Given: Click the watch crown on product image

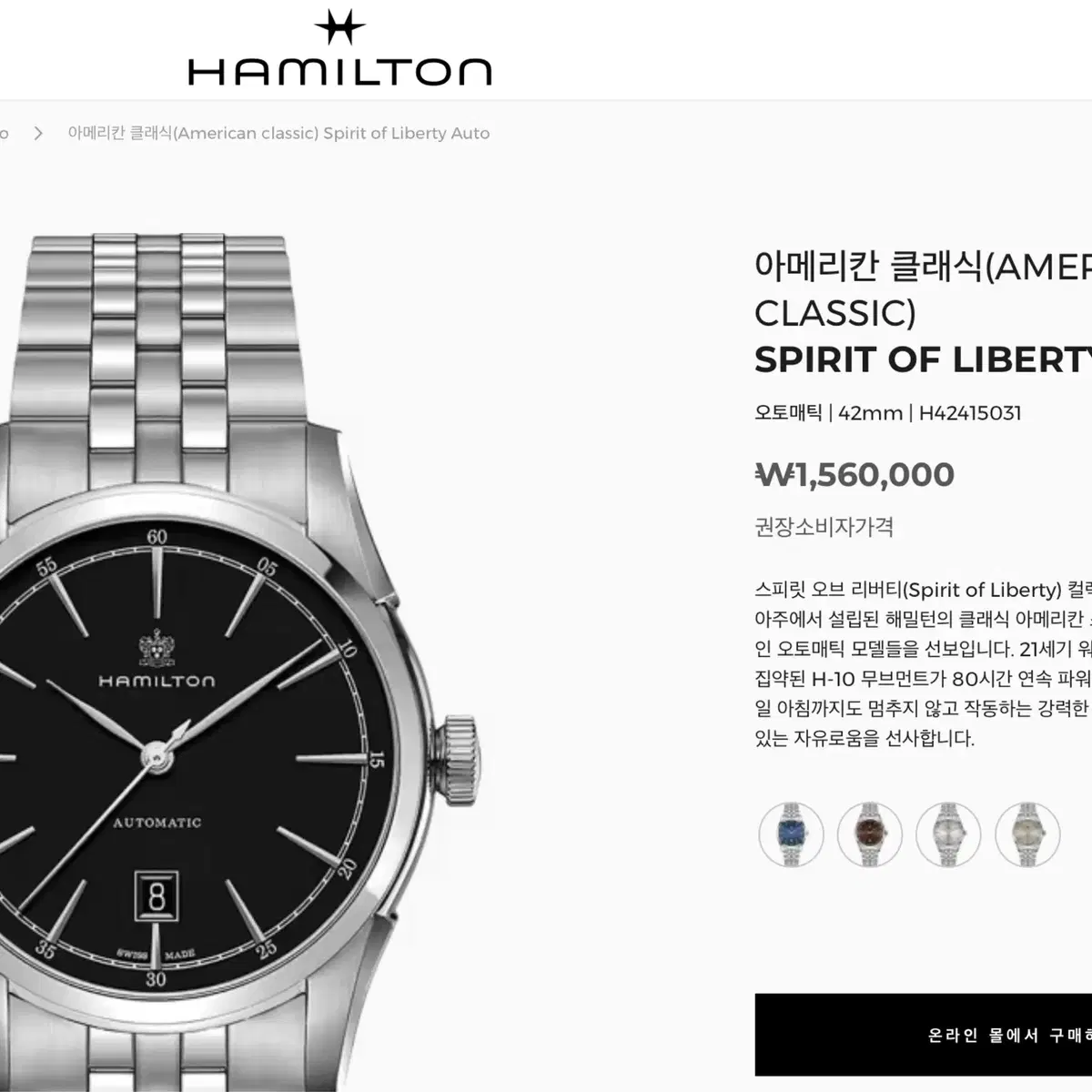Looking at the screenshot, I should [x=460, y=761].
